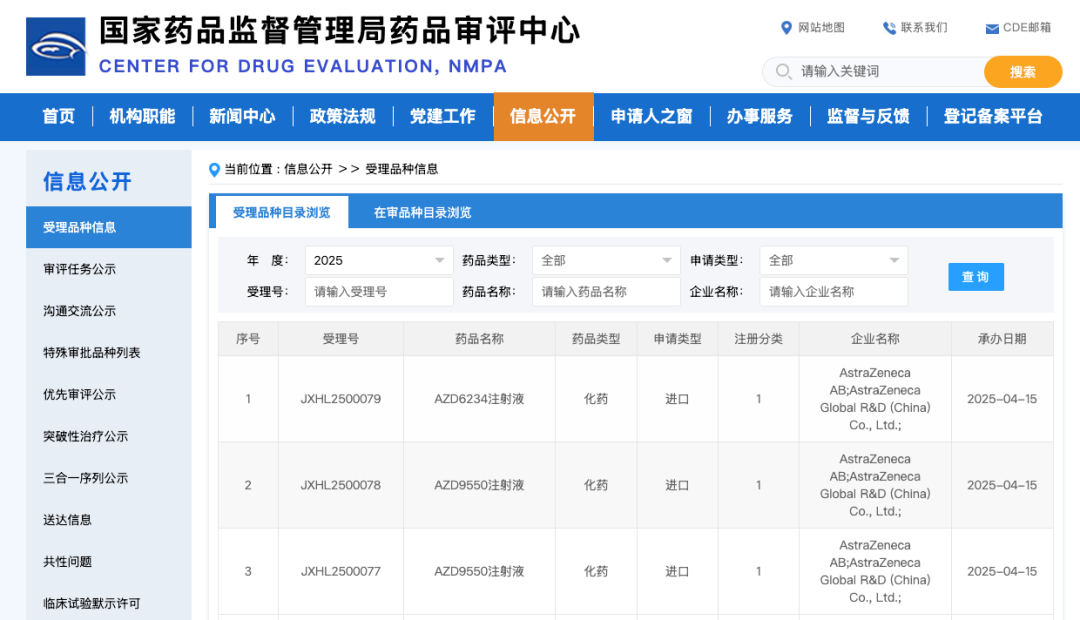Click inside the 药品名称 text box
The image size is (1080, 620).
tap(606, 292)
